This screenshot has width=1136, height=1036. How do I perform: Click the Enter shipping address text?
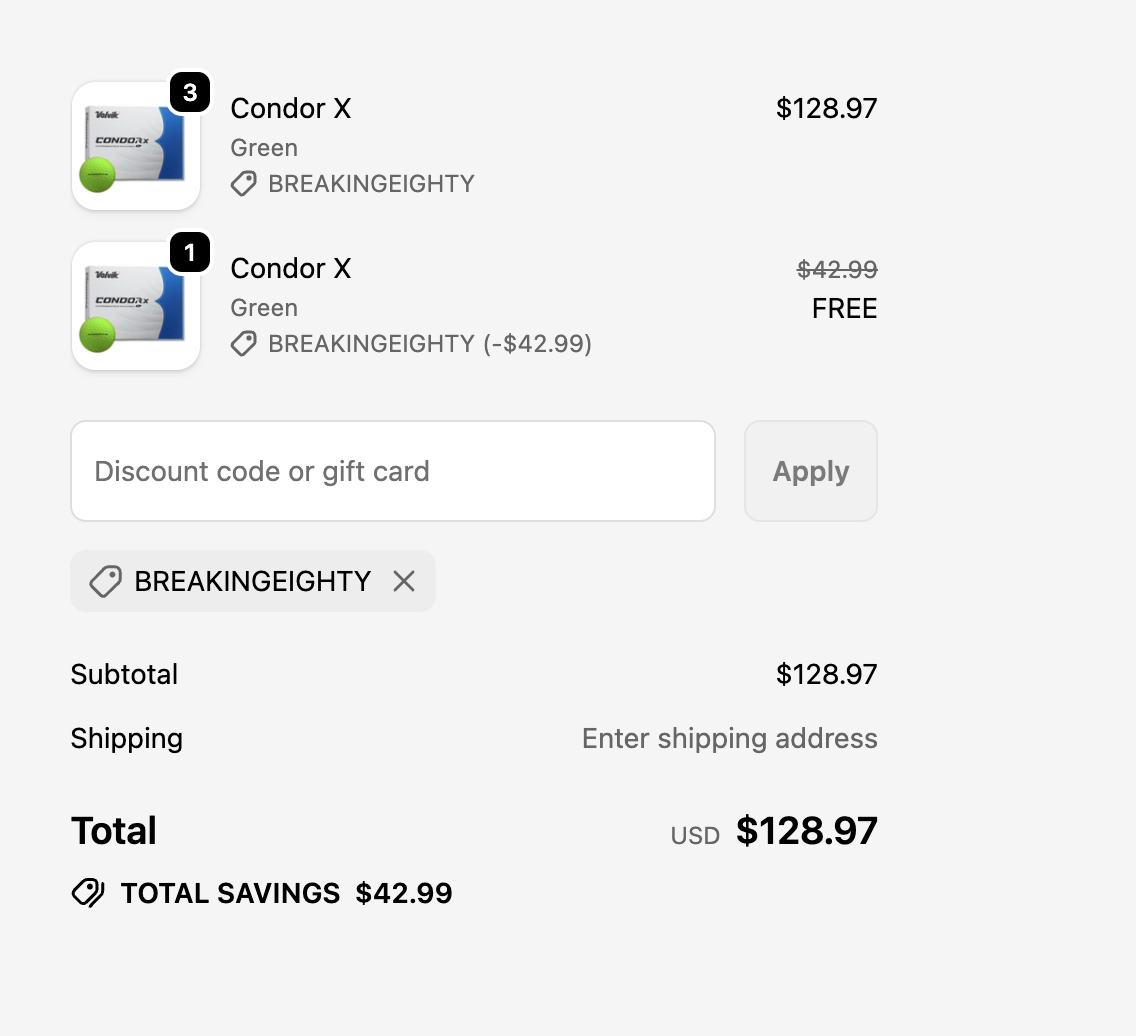[x=730, y=738]
